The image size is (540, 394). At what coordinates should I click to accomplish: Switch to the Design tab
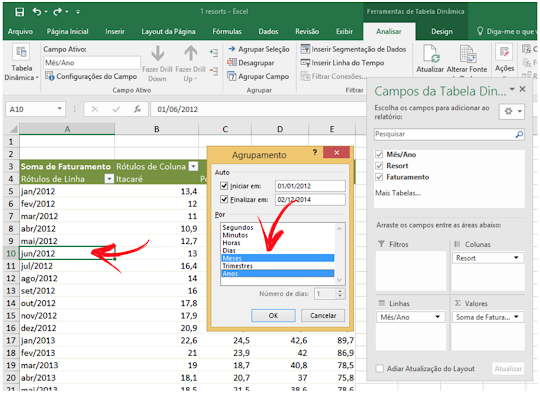coord(442,31)
